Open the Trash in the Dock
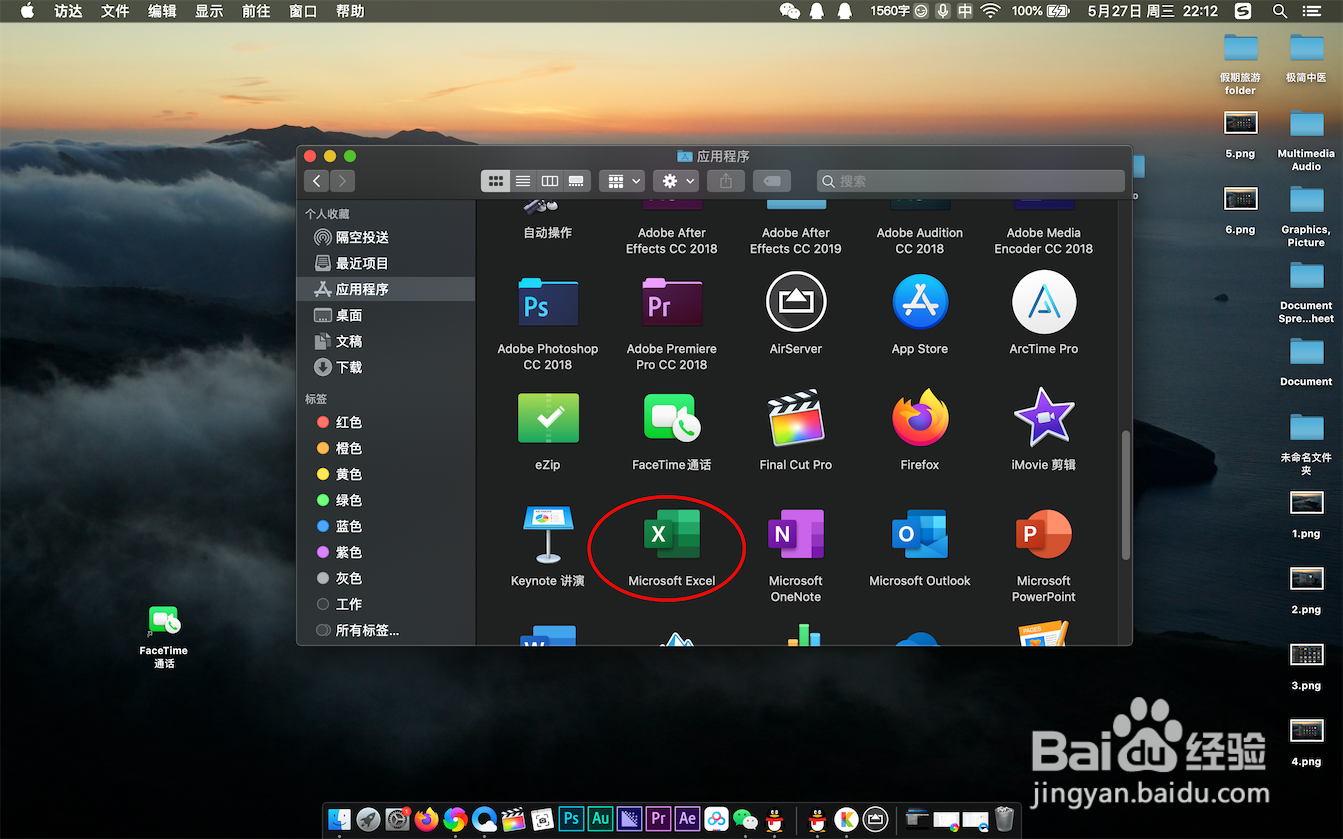 [x=1004, y=818]
